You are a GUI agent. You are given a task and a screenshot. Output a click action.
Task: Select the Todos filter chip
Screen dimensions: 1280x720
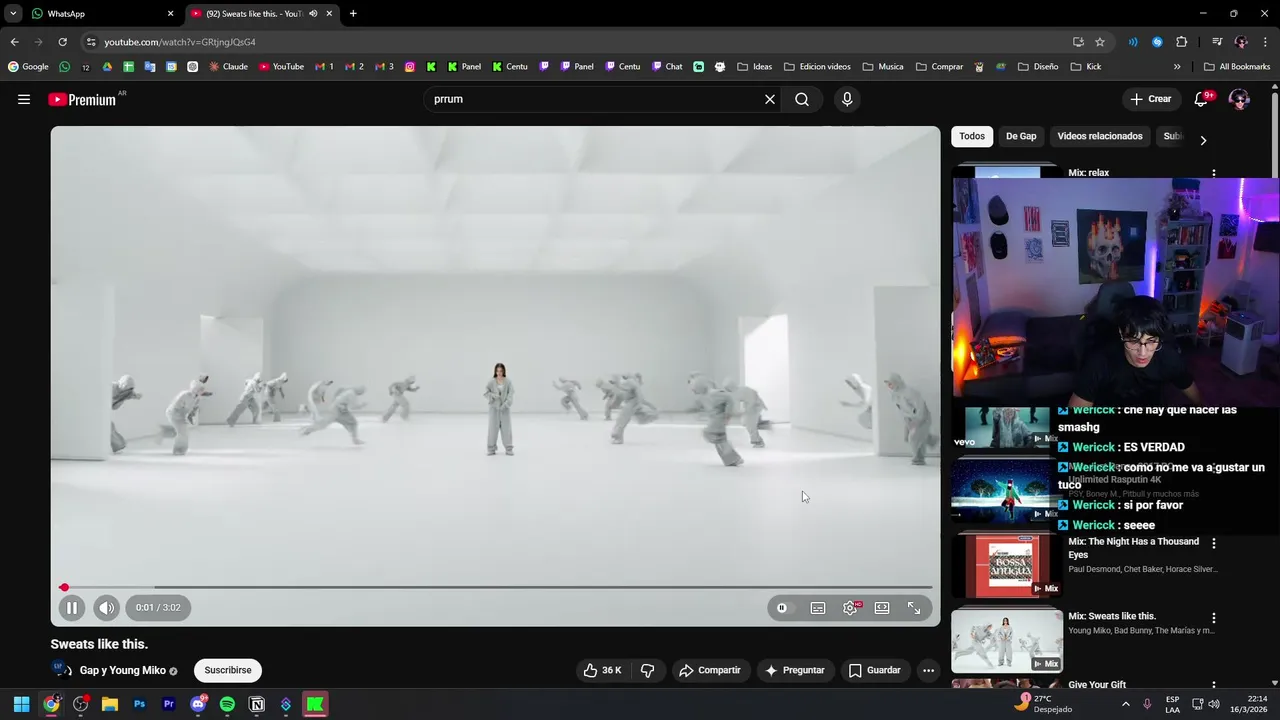coord(972,136)
